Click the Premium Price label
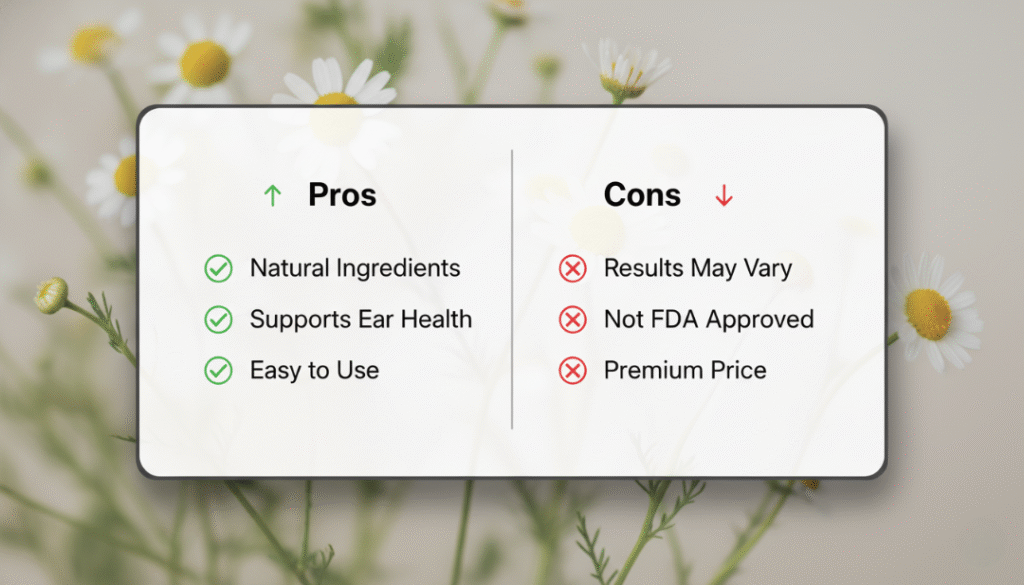Screen dimensions: 1024x585 pyautogui.click(x=685, y=371)
